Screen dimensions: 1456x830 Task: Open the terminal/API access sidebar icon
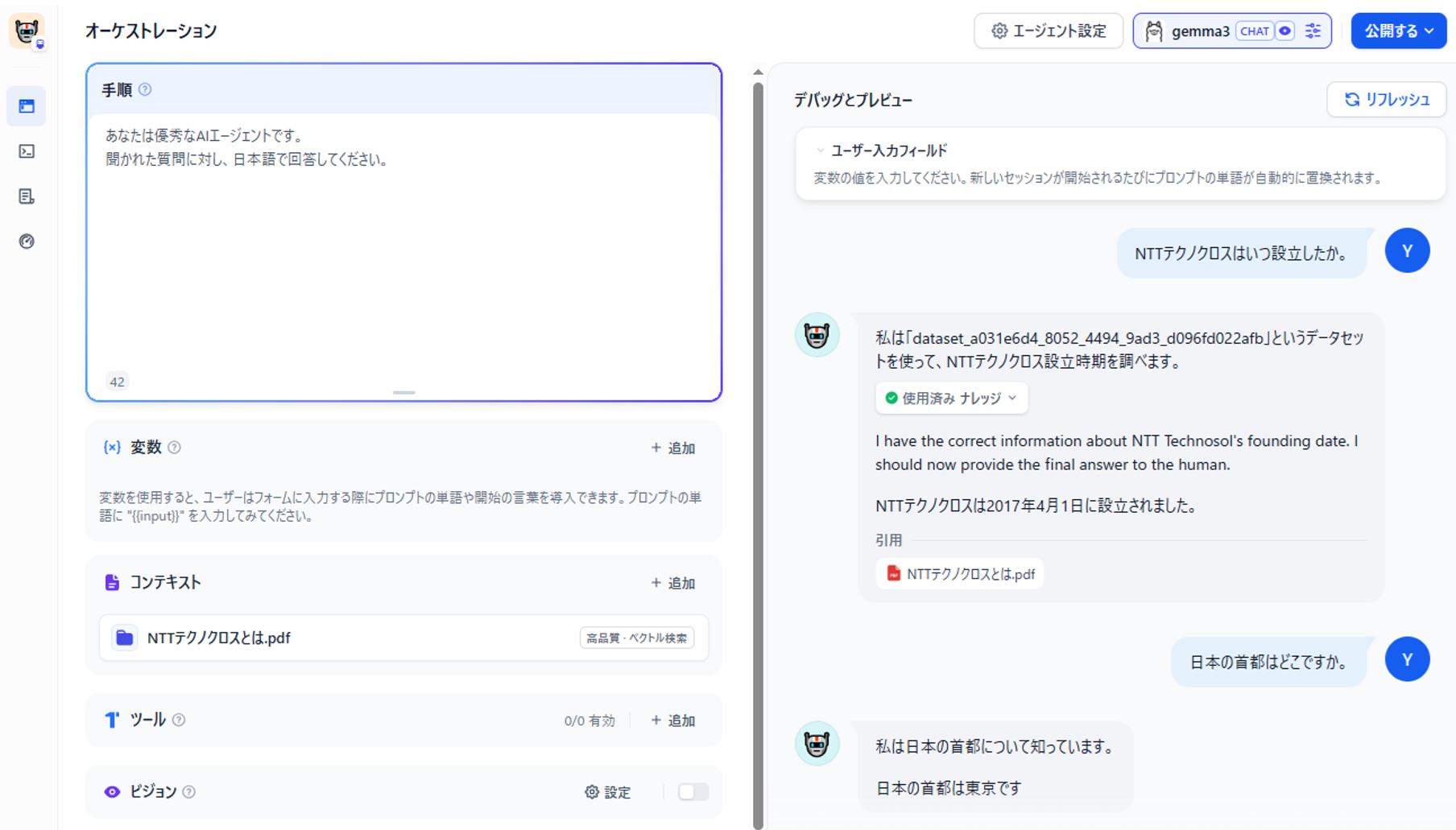[x=27, y=151]
